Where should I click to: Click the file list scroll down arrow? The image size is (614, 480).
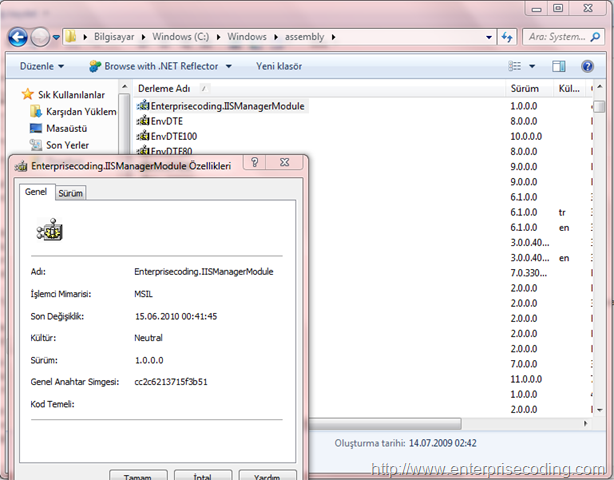tap(600, 410)
